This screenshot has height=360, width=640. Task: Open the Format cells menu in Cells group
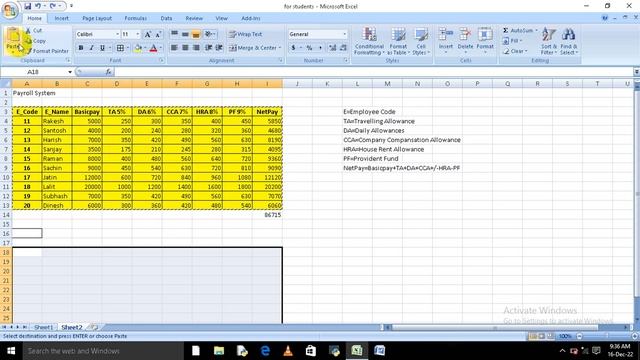(485, 39)
